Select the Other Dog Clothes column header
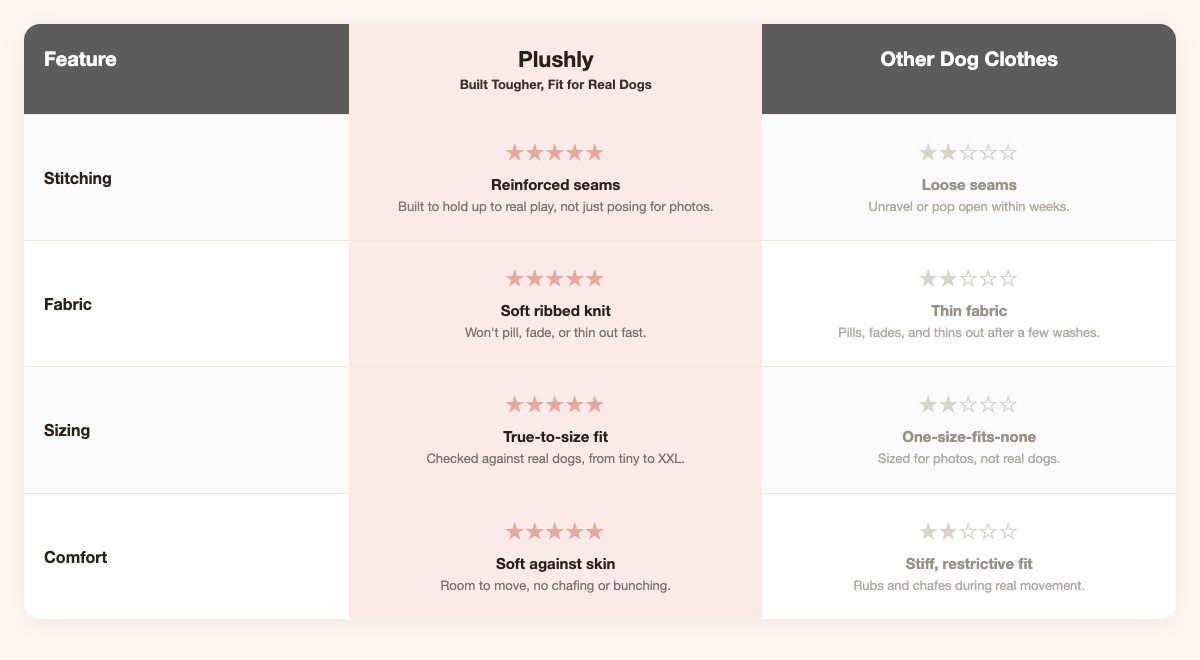The width and height of the screenshot is (1200, 660). click(x=969, y=59)
